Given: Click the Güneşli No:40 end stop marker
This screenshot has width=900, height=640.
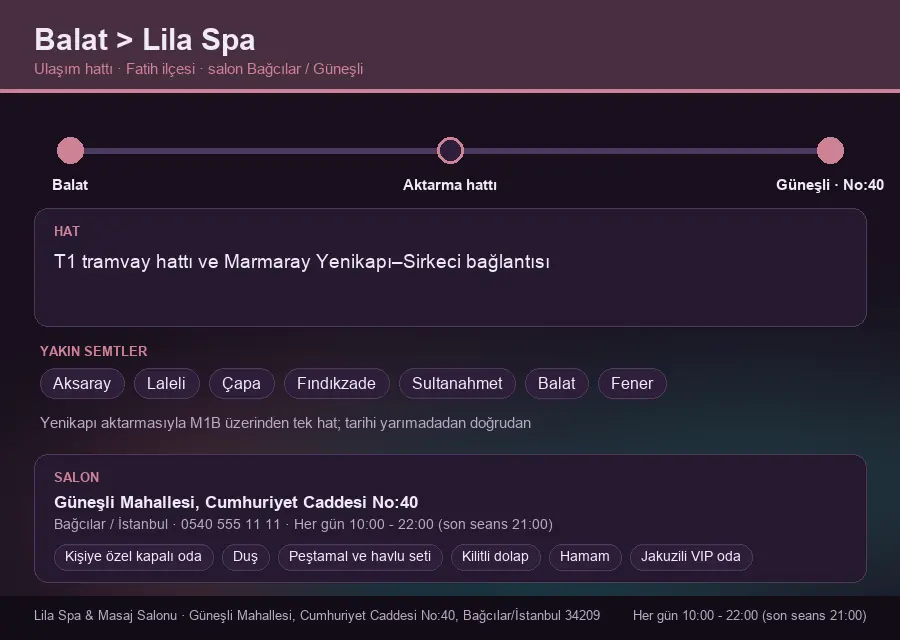Looking at the screenshot, I should click(830, 150).
